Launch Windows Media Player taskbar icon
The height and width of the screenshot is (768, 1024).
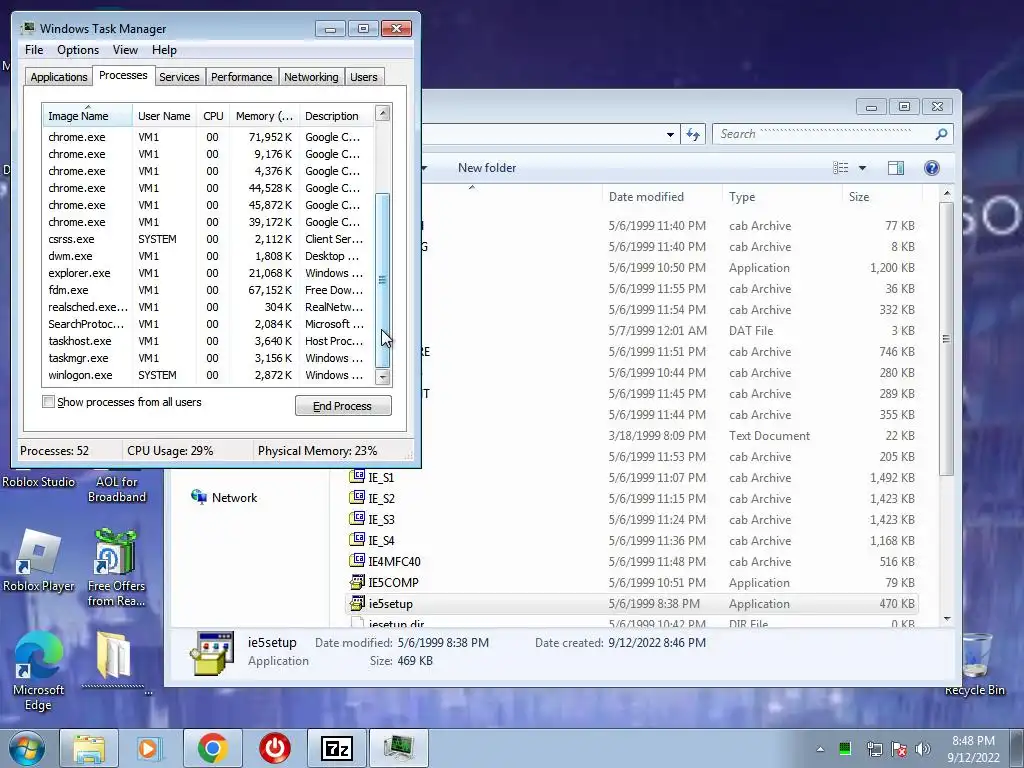(149, 748)
